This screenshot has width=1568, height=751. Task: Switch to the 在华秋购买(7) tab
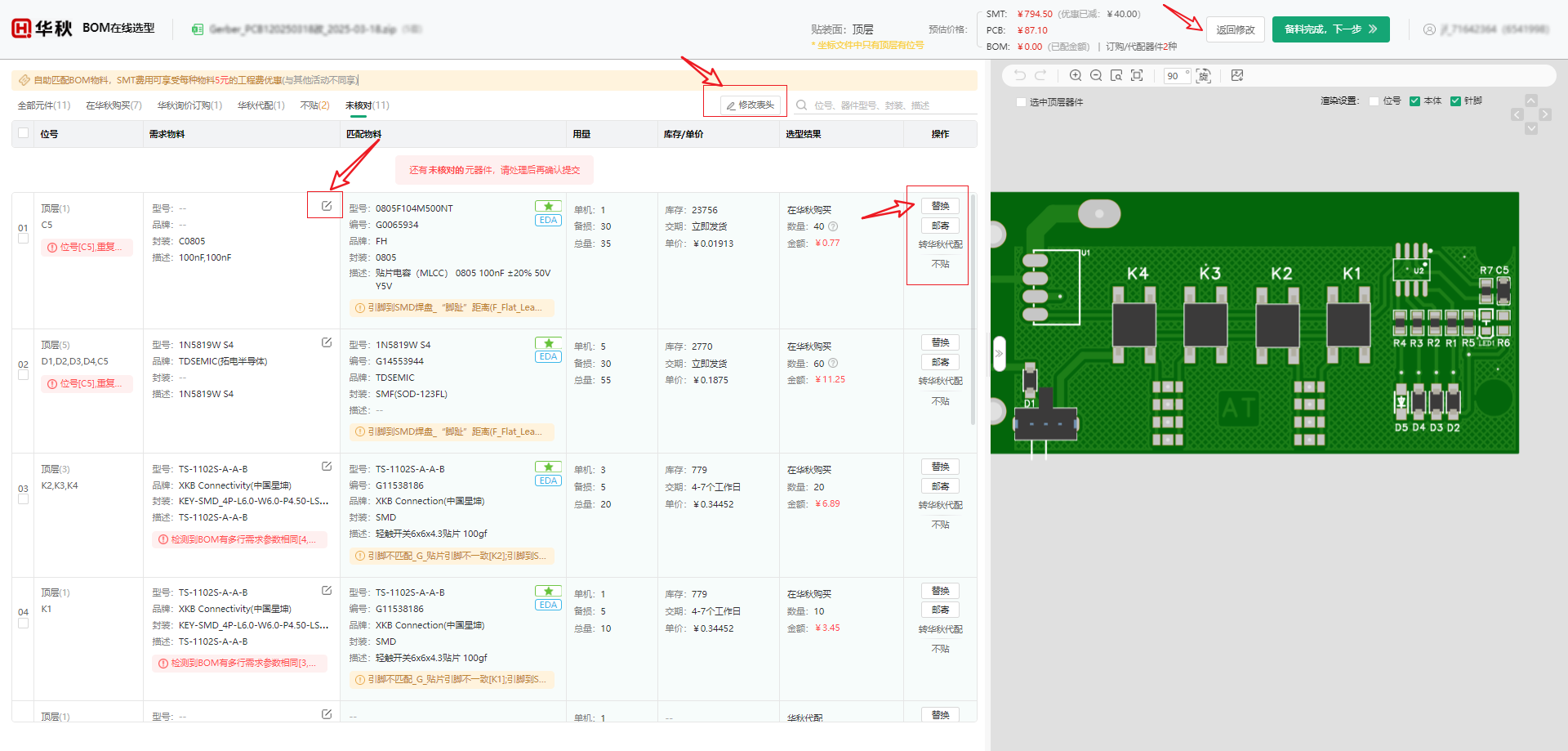click(x=114, y=105)
